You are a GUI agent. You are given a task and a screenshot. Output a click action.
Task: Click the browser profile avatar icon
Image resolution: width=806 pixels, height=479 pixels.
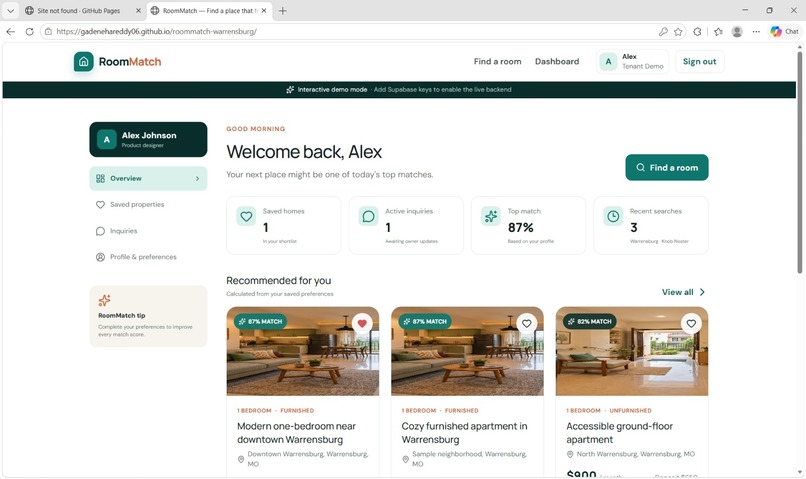point(737,32)
